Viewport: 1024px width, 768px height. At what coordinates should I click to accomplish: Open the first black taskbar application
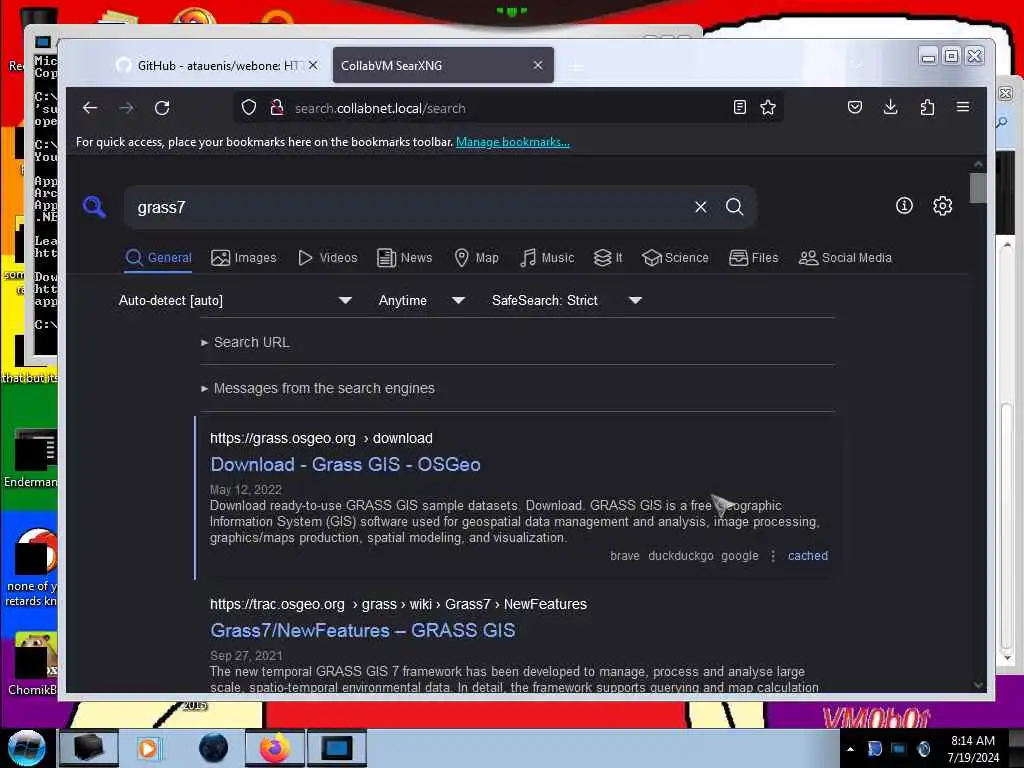pyautogui.click(x=88, y=748)
